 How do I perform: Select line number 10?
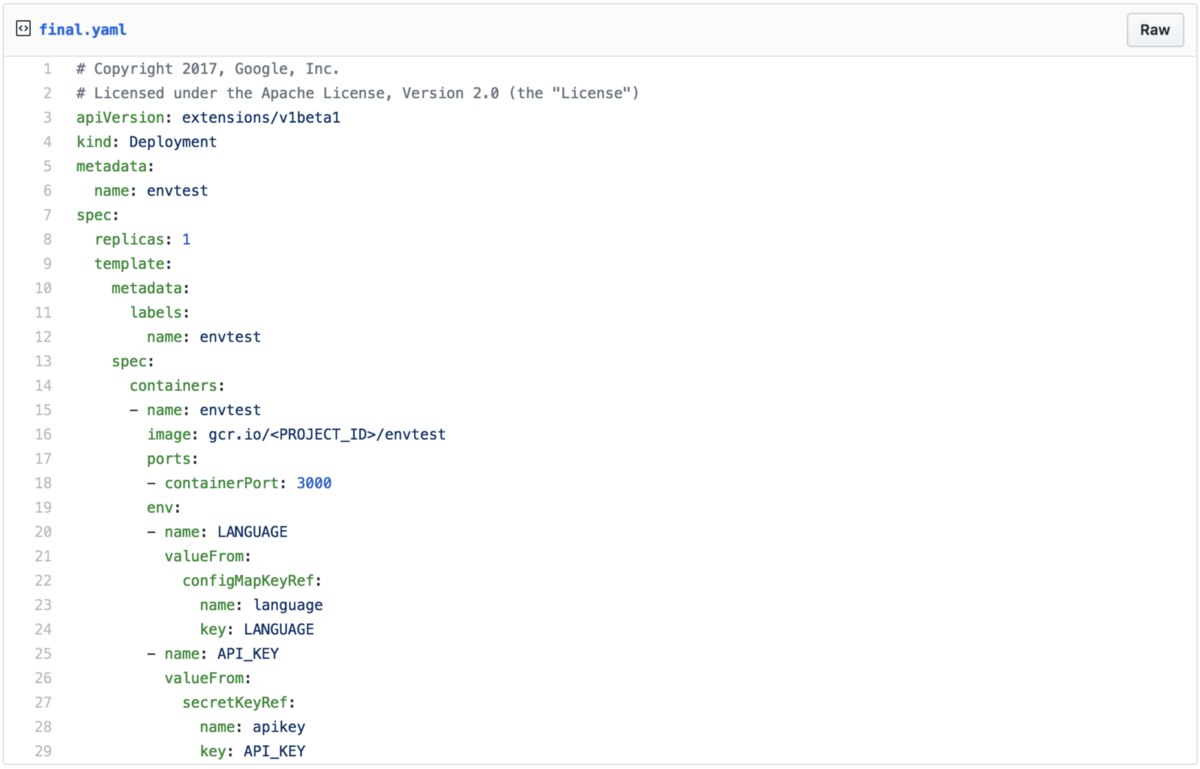[x=43, y=288]
